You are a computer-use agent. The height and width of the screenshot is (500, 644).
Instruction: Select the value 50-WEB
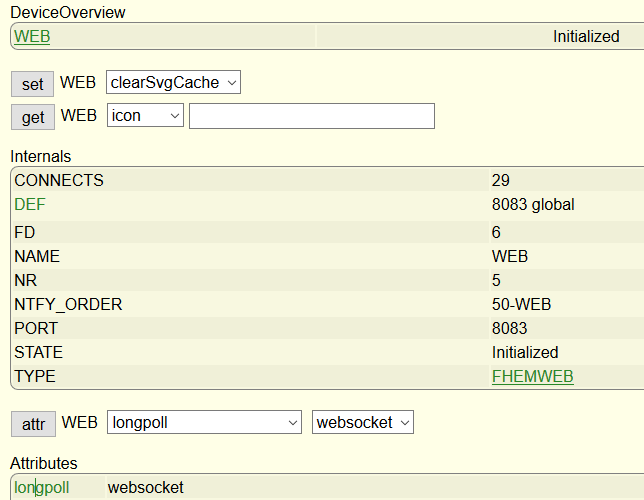coord(522,304)
